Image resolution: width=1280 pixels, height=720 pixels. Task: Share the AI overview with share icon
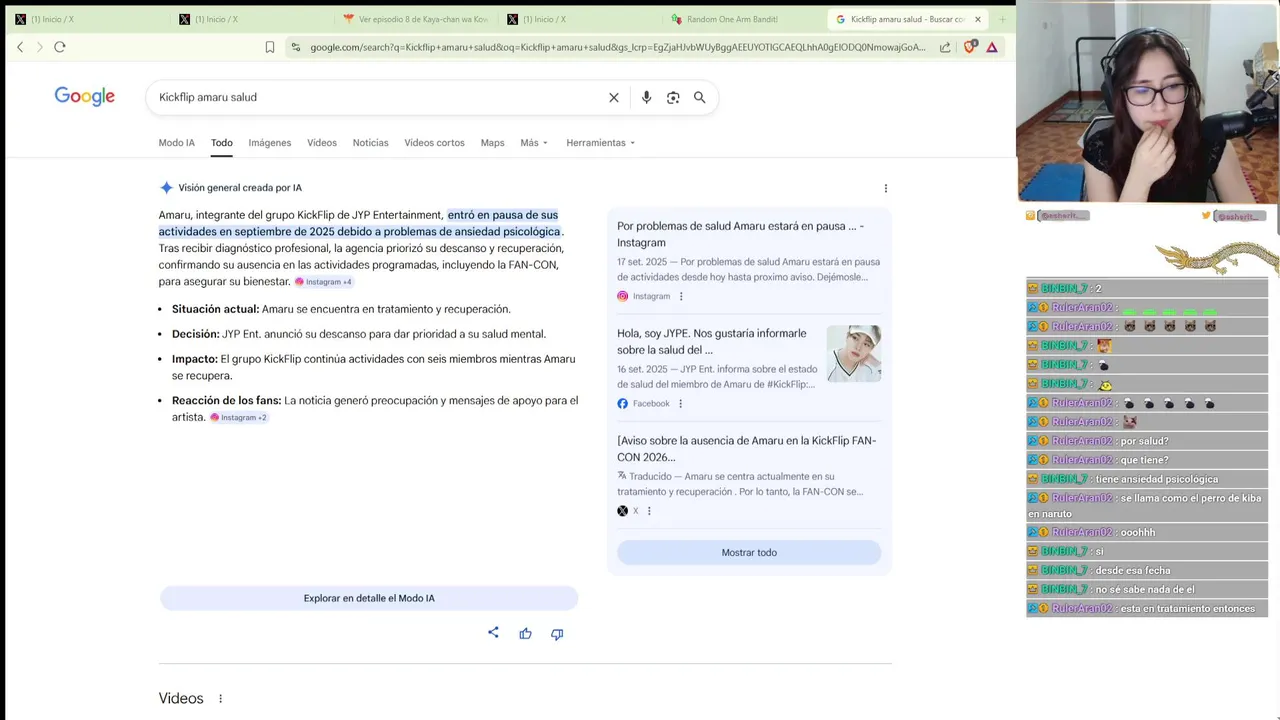click(x=493, y=633)
